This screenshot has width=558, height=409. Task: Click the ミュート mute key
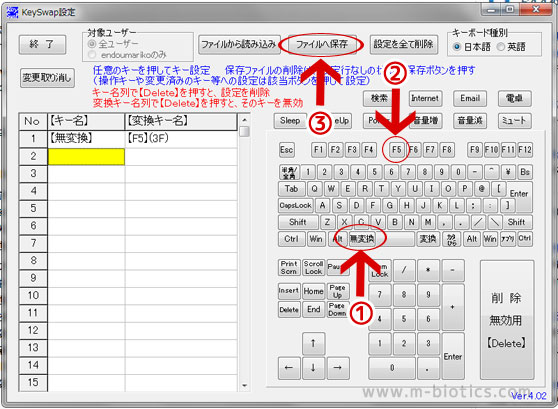[x=514, y=121]
